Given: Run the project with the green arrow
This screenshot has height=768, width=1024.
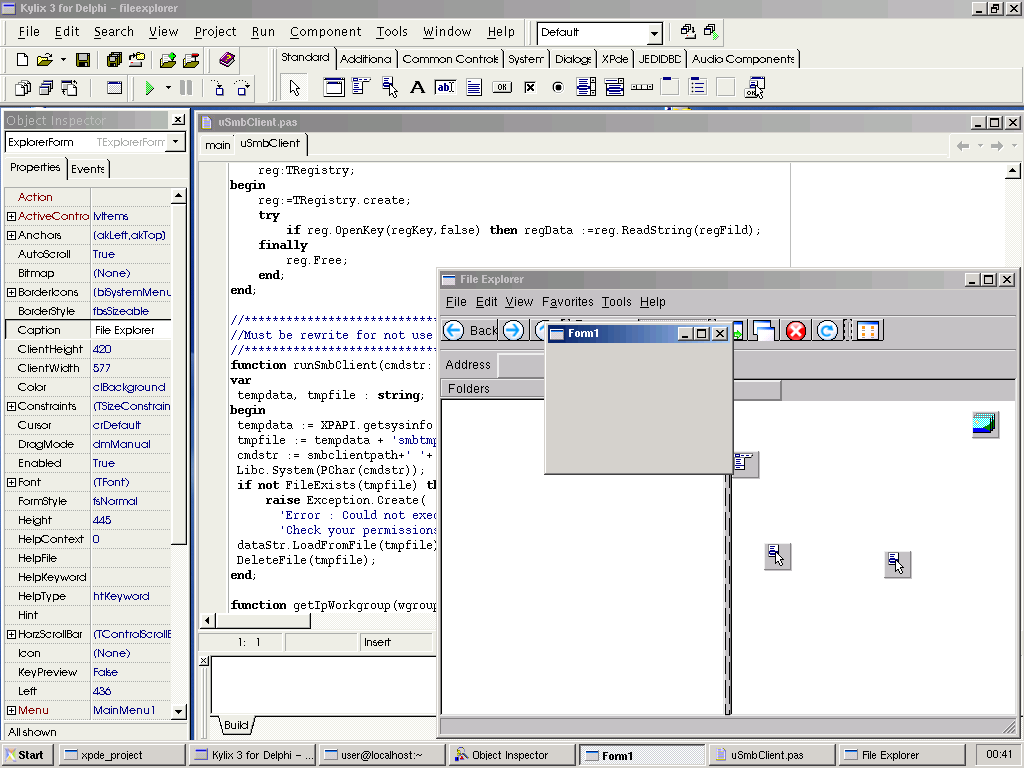Looking at the screenshot, I should (150, 88).
